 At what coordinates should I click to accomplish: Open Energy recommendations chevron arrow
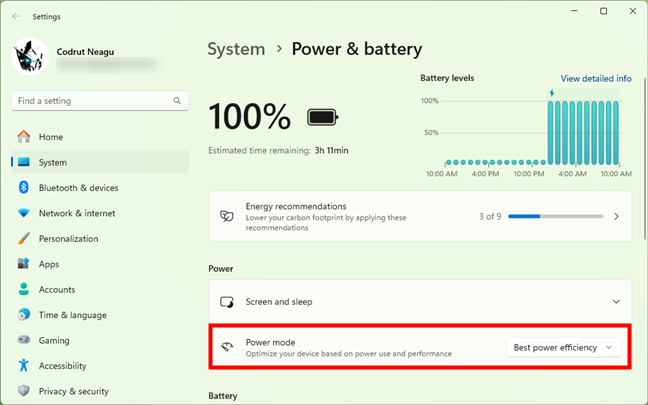(616, 216)
